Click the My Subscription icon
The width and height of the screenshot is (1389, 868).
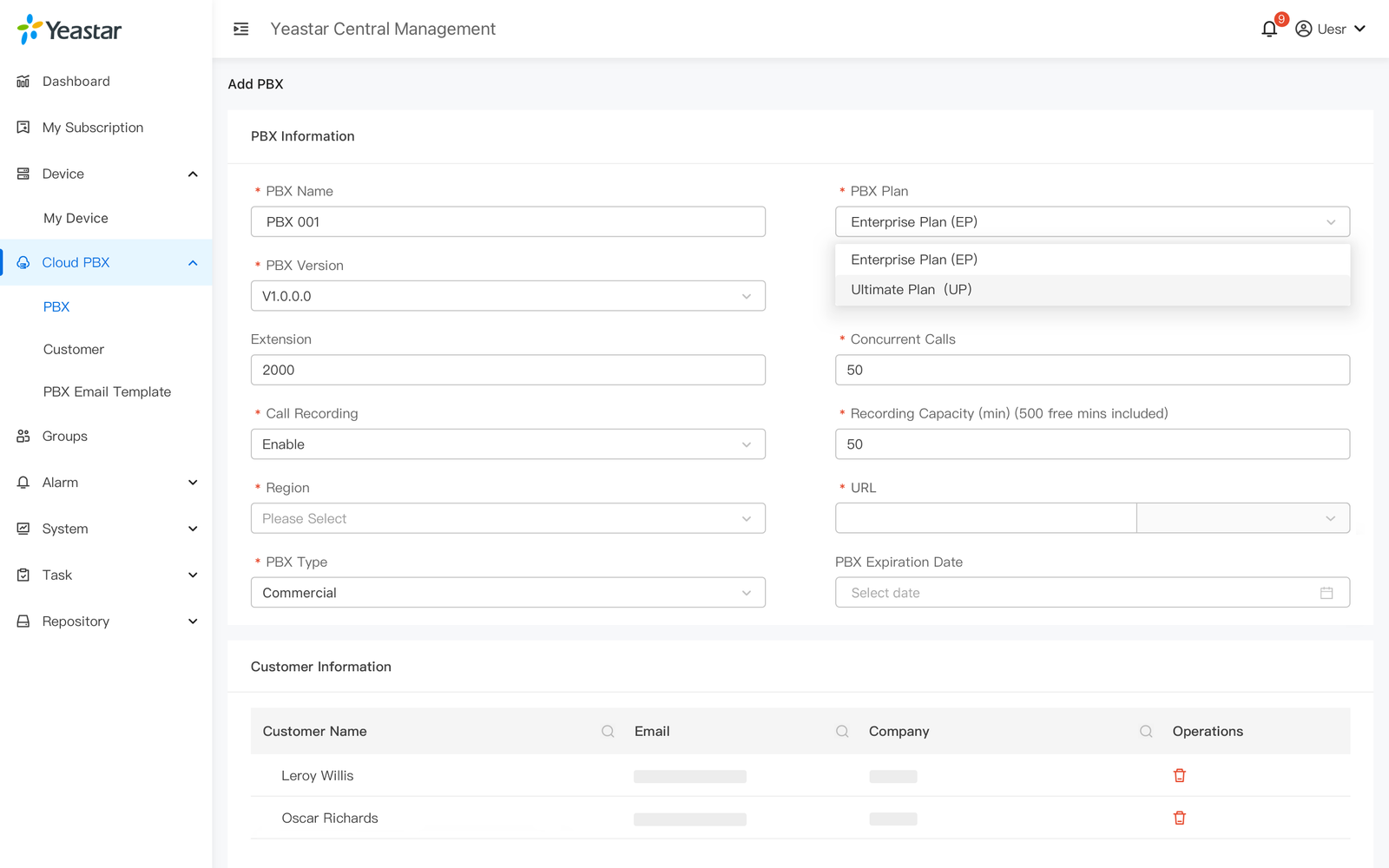point(23,128)
